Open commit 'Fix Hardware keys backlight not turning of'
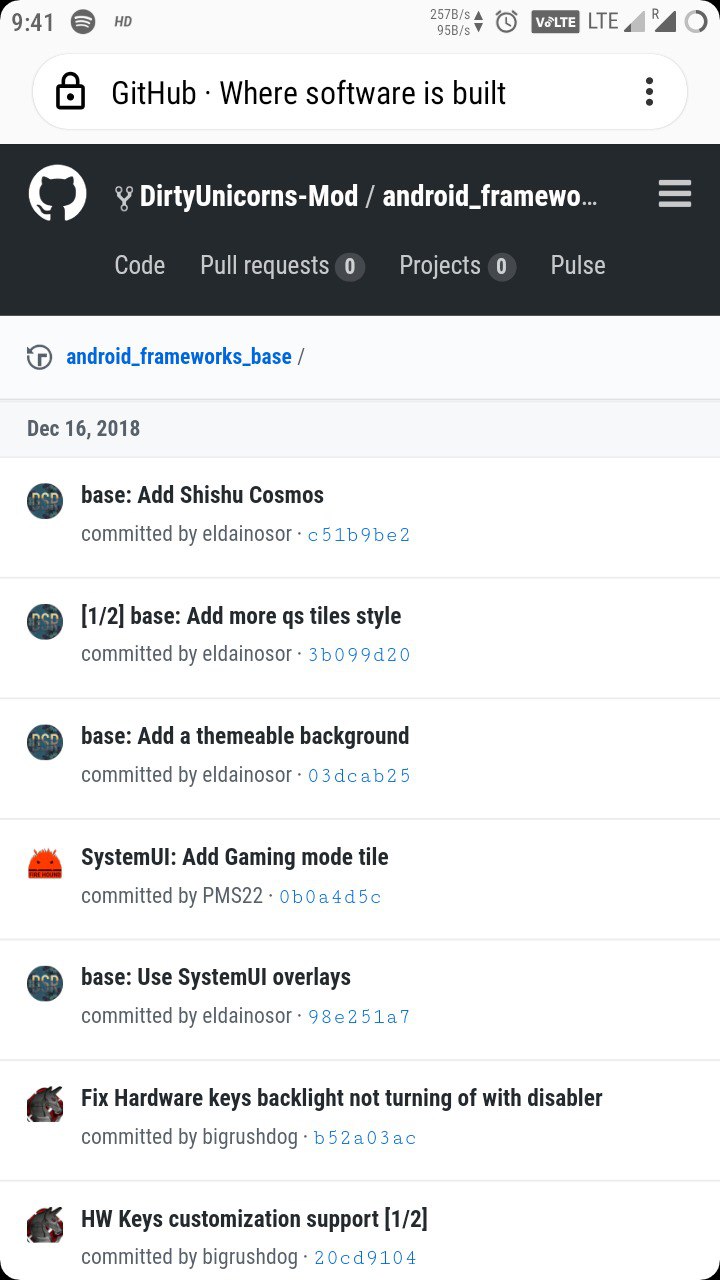The width and height of the screenshot is (720, 1280). point(342,1098)
